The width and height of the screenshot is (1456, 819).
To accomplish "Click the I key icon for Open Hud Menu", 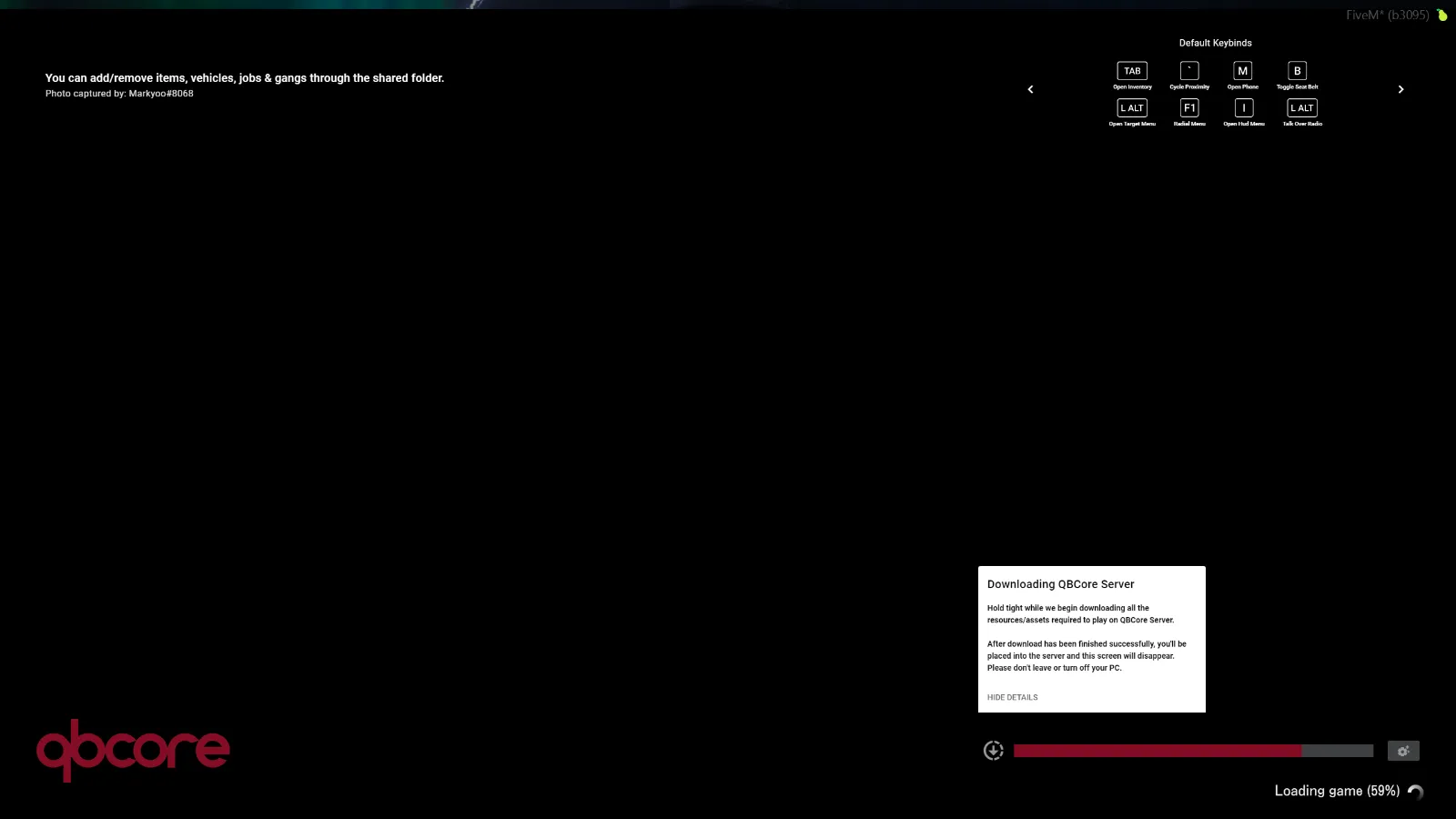I will [1244, 108].
